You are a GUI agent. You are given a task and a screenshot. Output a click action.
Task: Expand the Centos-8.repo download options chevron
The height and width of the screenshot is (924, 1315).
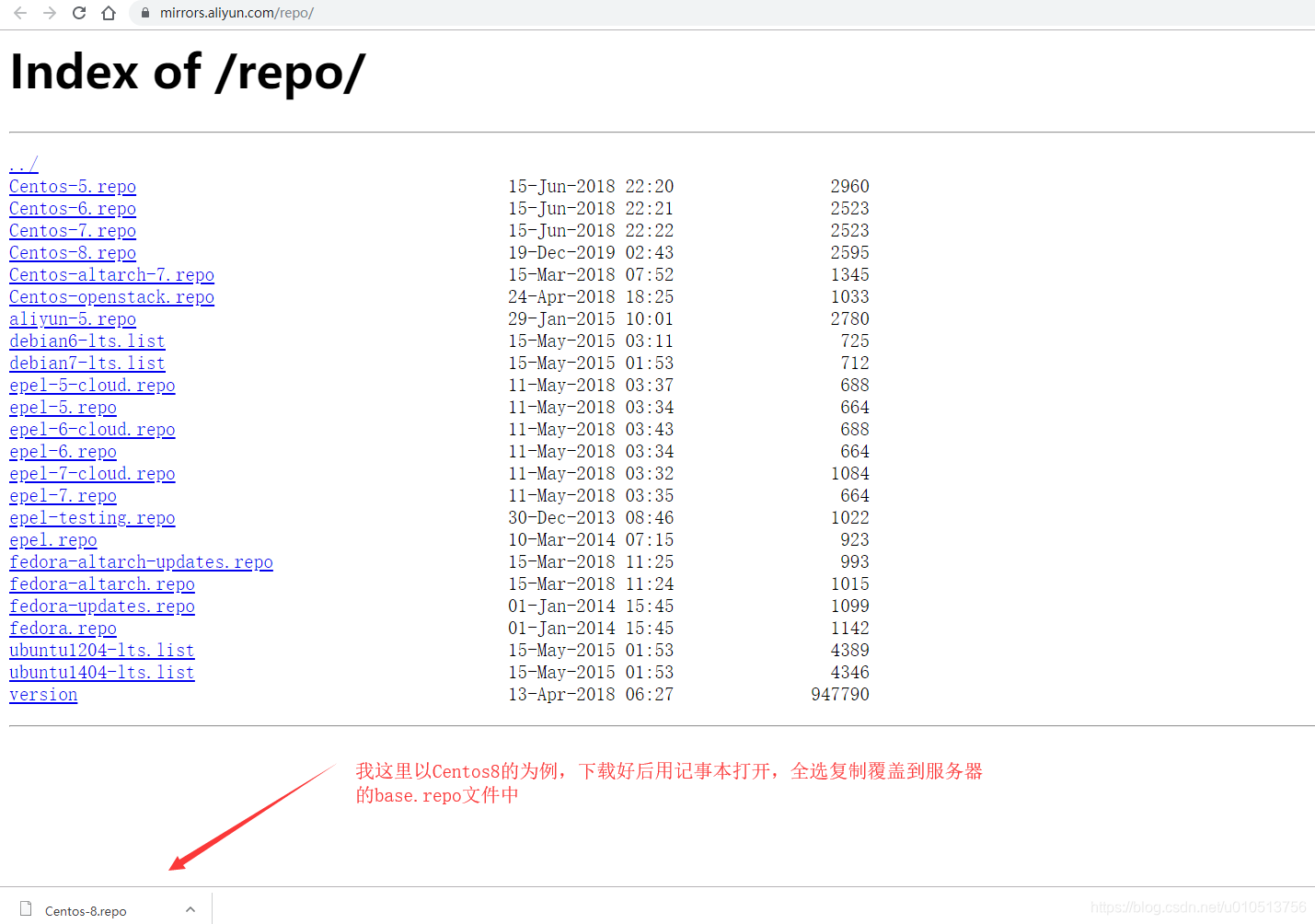(190, 909)
